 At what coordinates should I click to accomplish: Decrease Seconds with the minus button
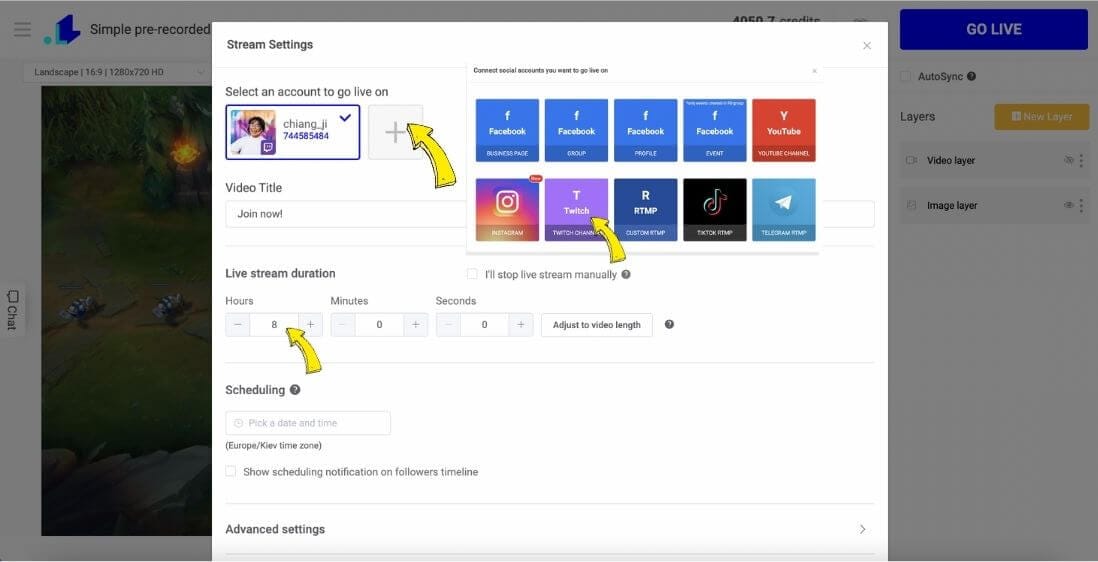(x=448, y=325)
